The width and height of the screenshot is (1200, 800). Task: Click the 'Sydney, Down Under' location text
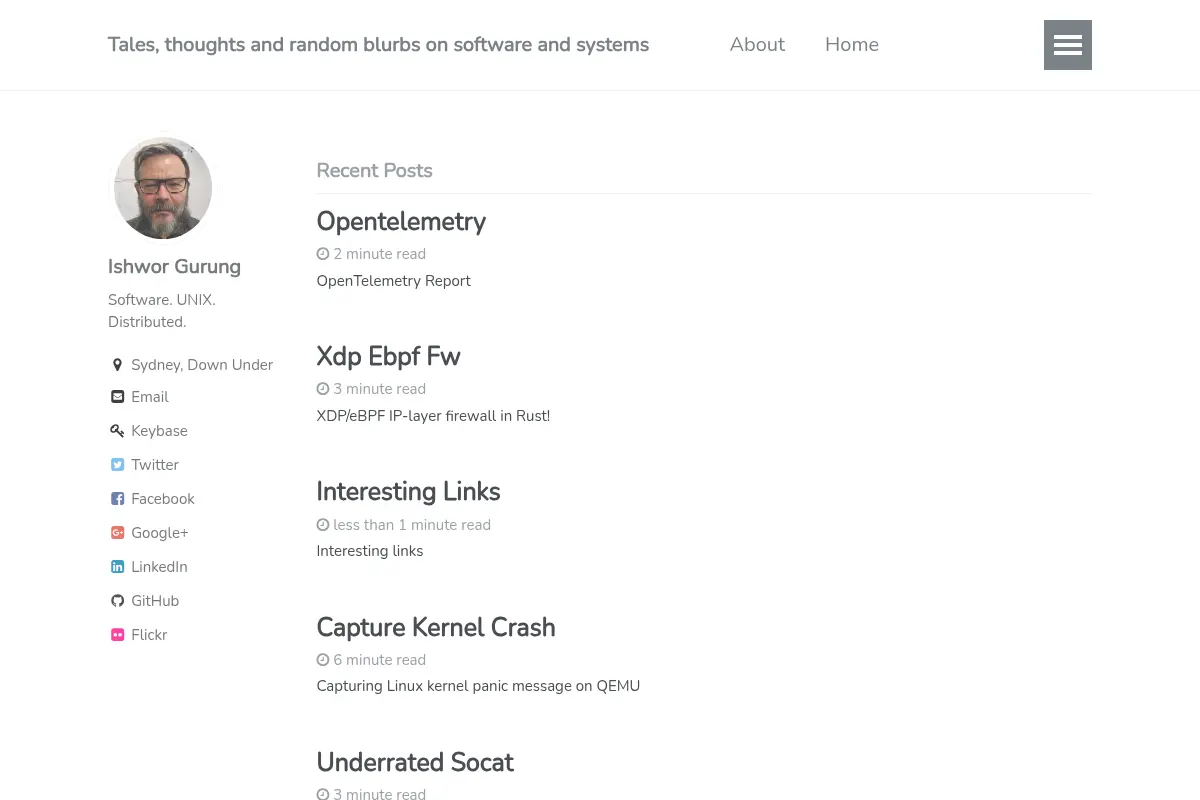[202, 365]
